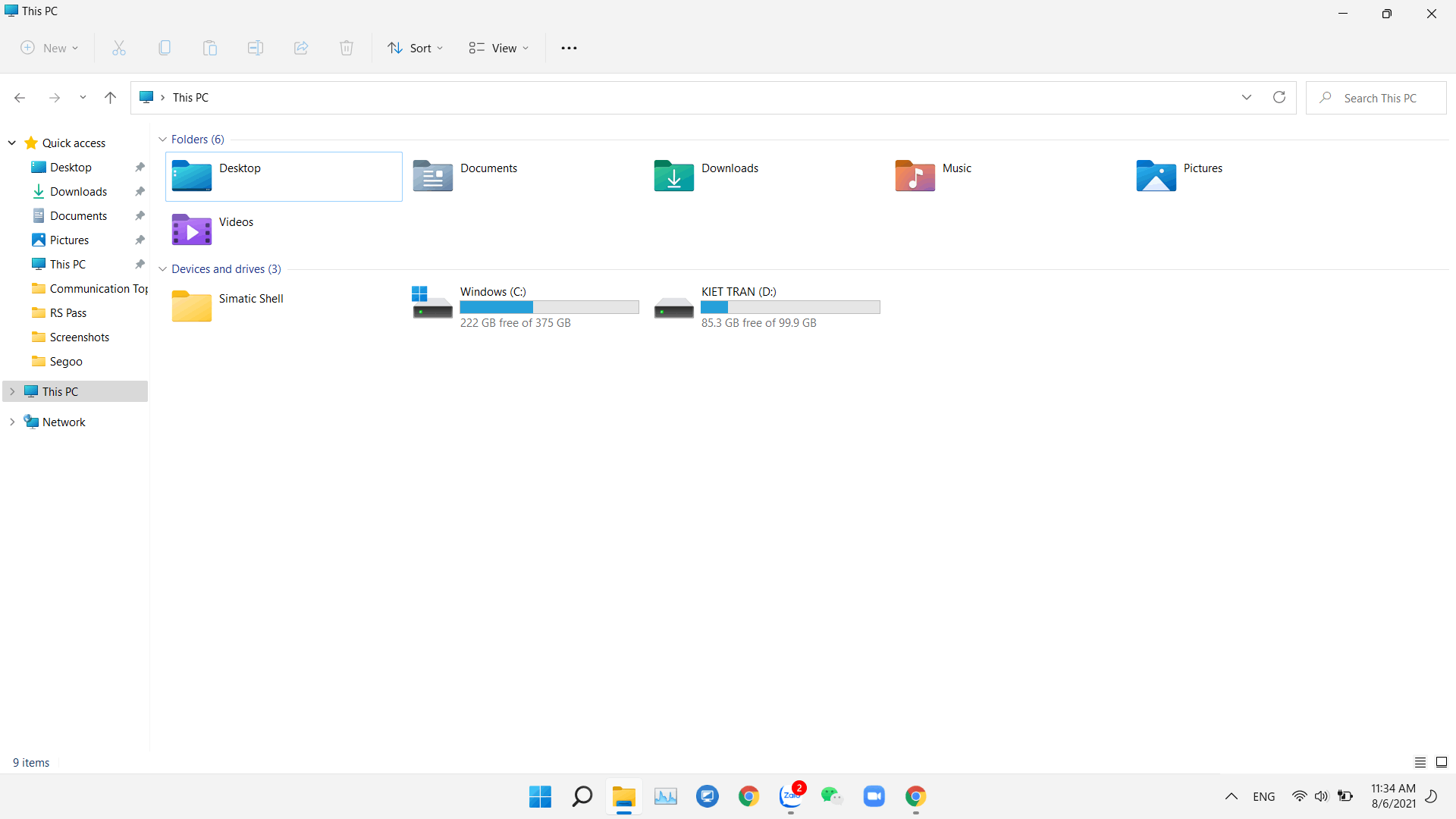Collapse the Folders (6) group
1456x819 pixels.
click(162, 140)
